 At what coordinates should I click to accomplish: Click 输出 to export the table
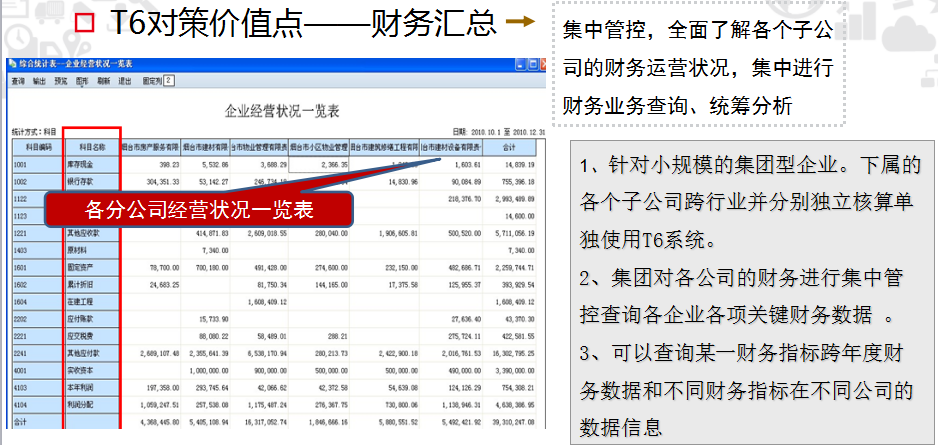(x=39, y=81)
